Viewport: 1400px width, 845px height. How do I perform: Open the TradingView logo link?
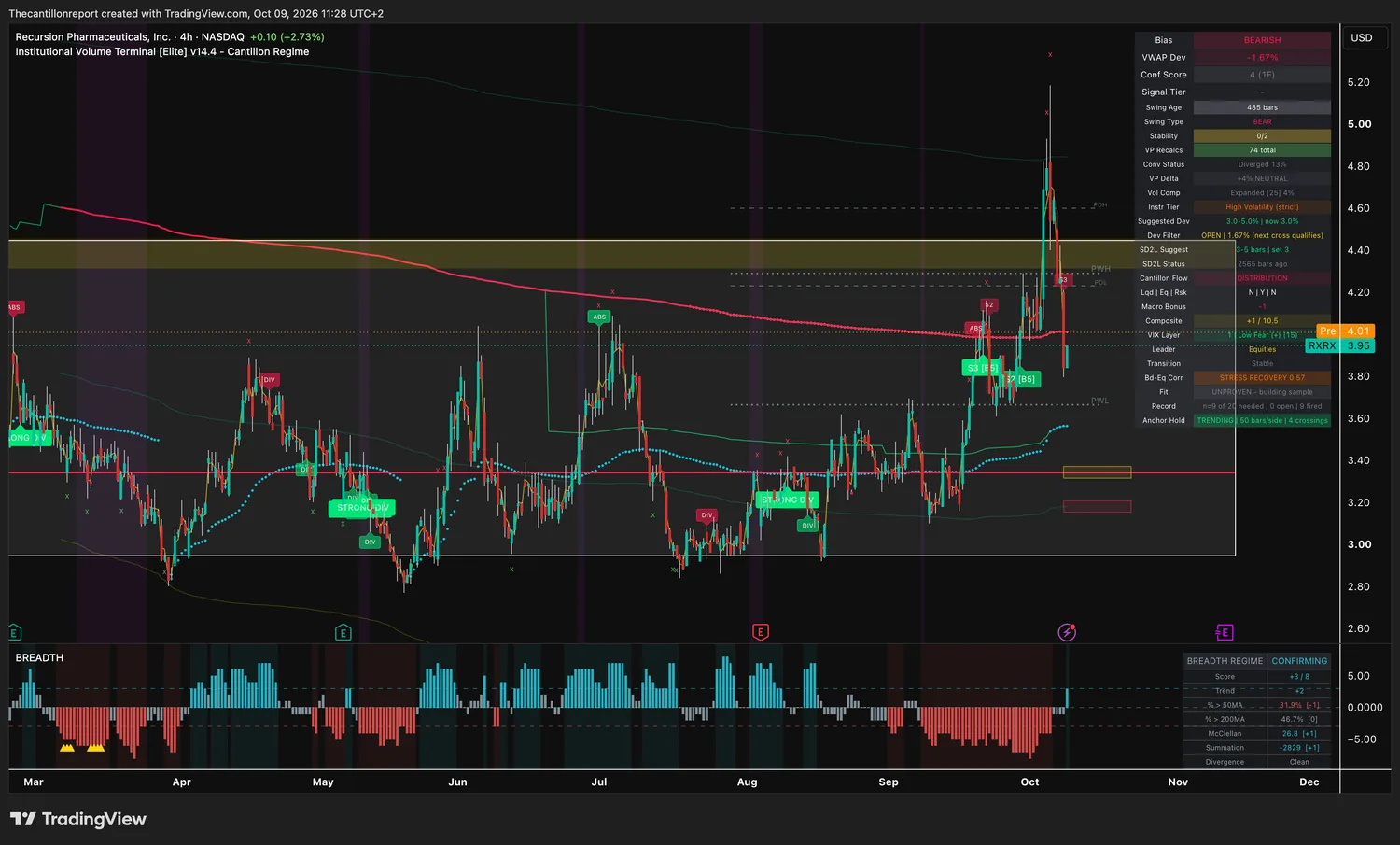78,819
